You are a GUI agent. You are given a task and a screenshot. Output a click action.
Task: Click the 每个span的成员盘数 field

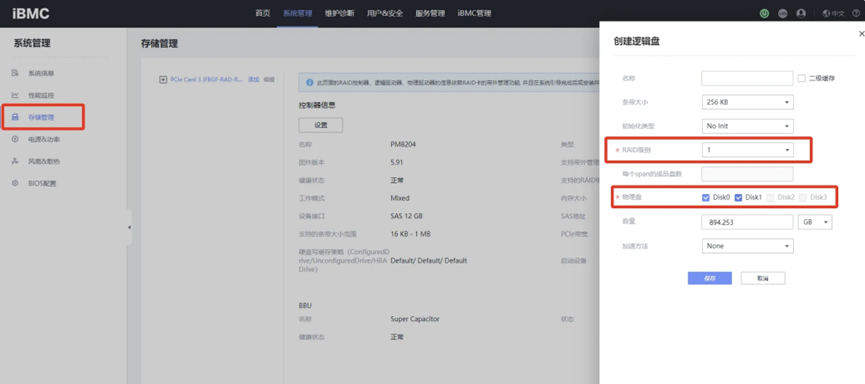click(x=747, y=174)
